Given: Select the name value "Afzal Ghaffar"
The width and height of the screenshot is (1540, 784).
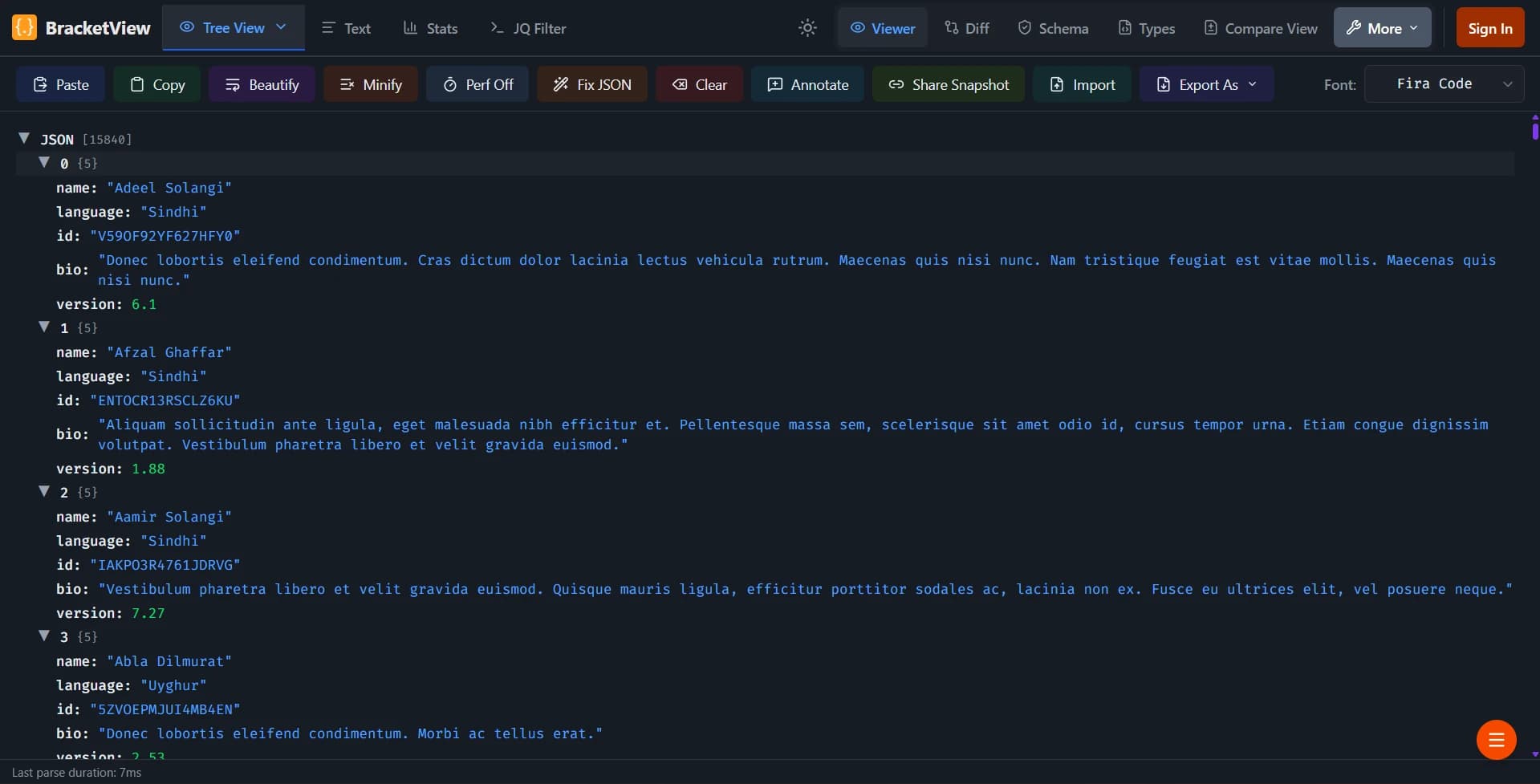Looking at the screenshot, I should tap(169, 352).
